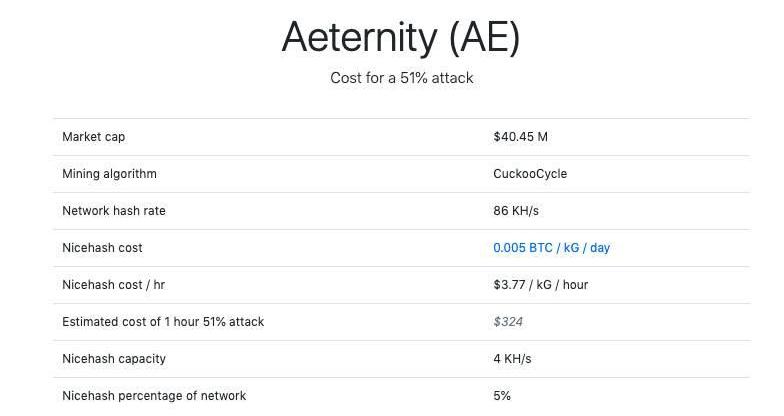This screenshot has height=416, width=784.
Task: Click the Network hash rate label
Action: click(x=113, y=211)
